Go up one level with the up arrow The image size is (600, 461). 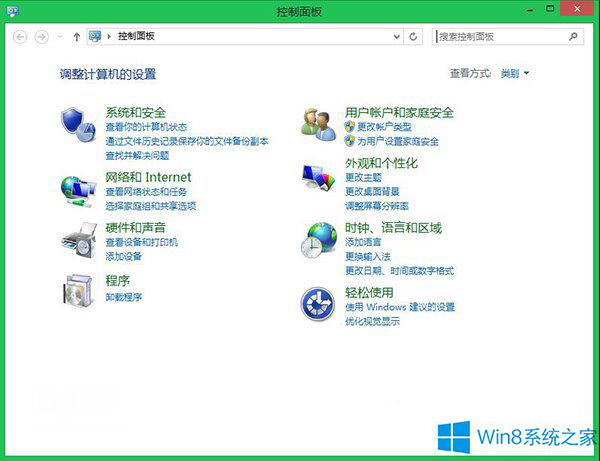tap(77, 37)
